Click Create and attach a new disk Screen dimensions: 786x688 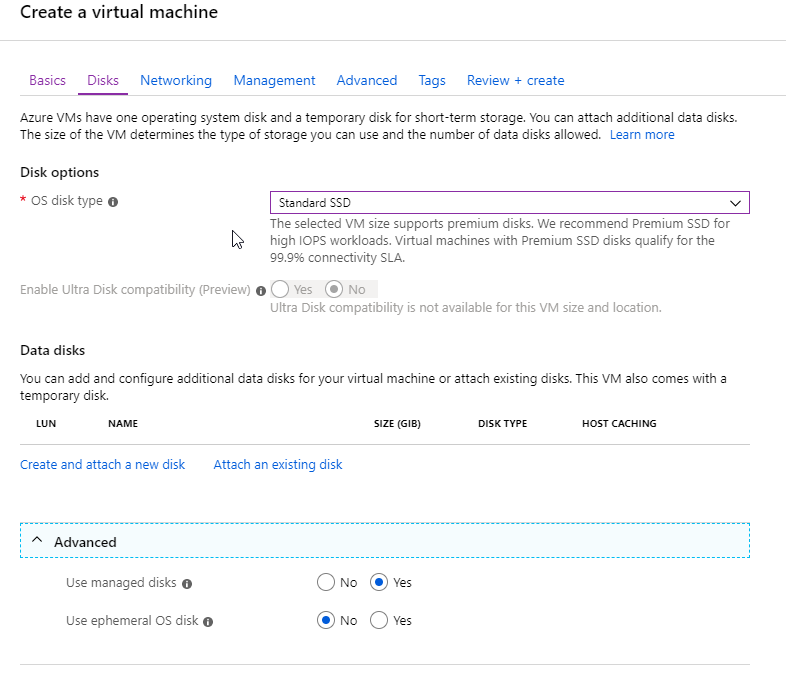[x=103, y=465]
